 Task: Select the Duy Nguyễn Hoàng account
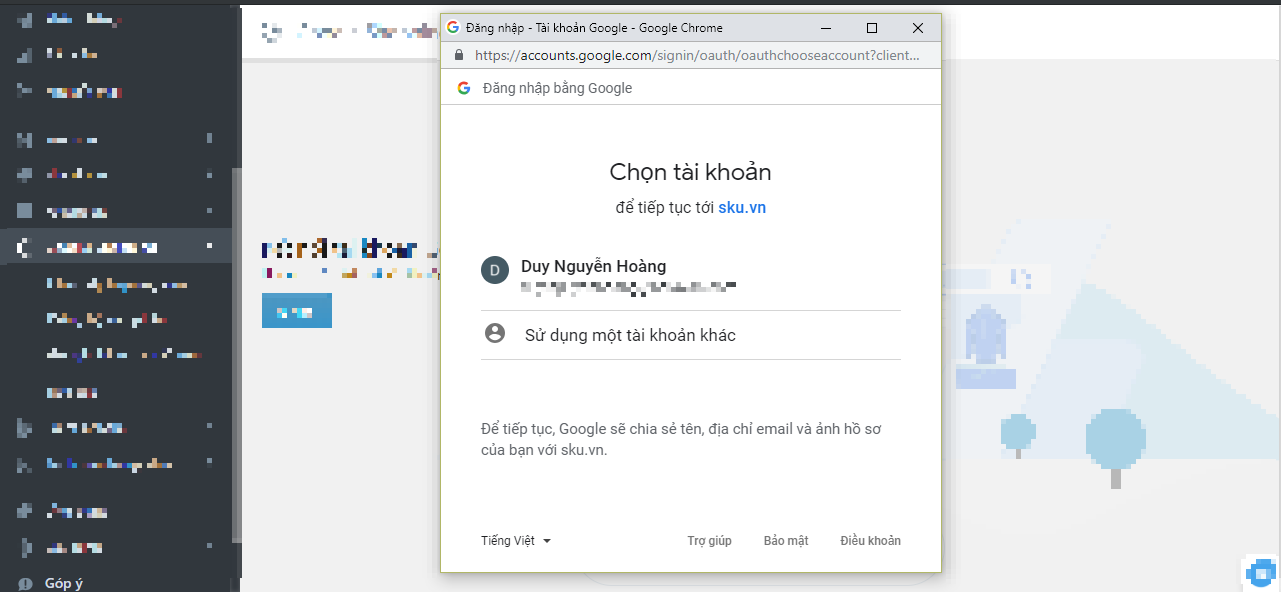coord(690,276)
